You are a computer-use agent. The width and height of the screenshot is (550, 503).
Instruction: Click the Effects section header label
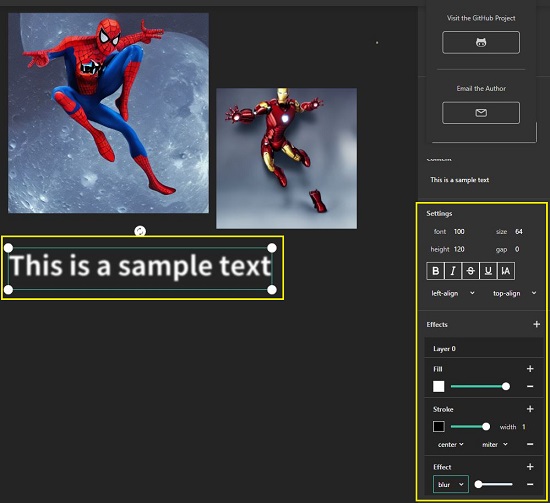437,324
